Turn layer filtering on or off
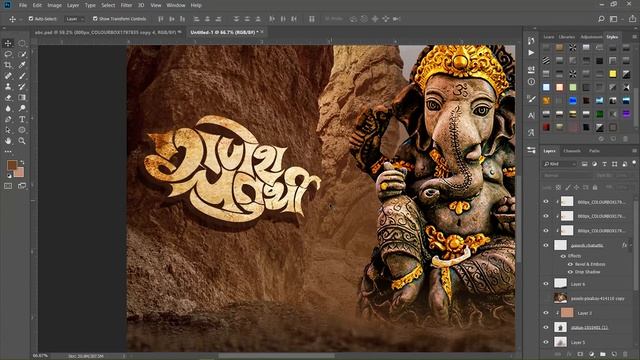The image size is (640, 360). click(634, 163)
